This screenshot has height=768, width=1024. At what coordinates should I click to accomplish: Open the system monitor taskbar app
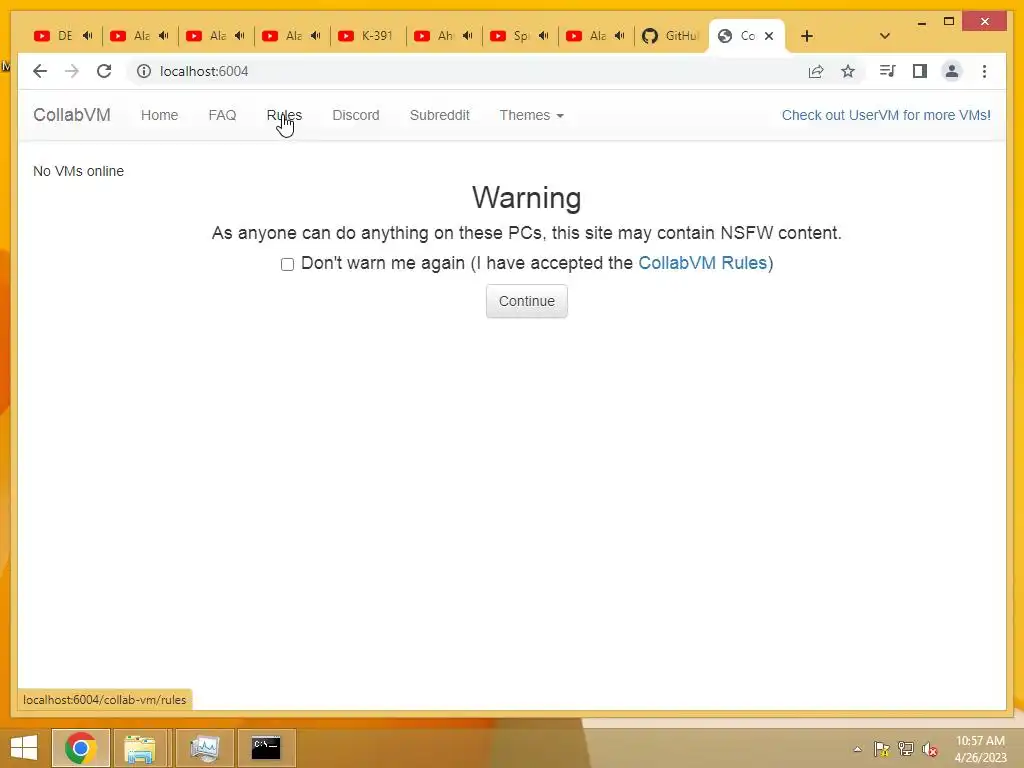(204, 748)
